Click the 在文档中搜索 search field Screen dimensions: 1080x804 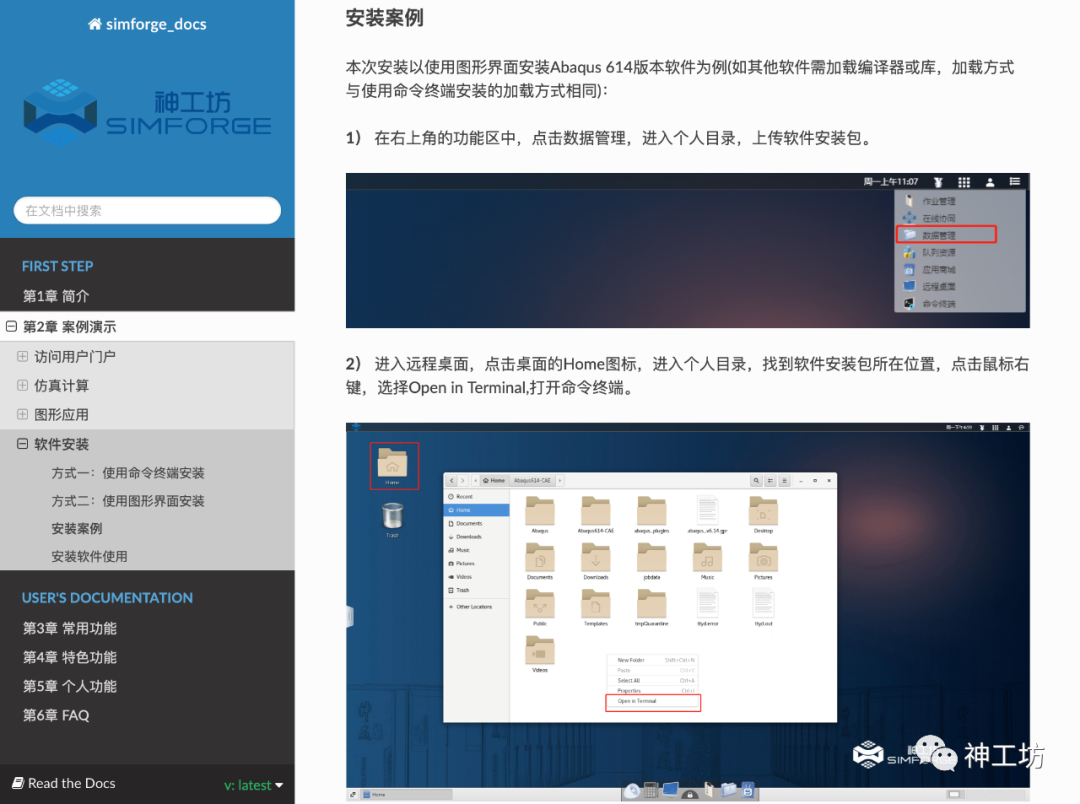[146, 210]
